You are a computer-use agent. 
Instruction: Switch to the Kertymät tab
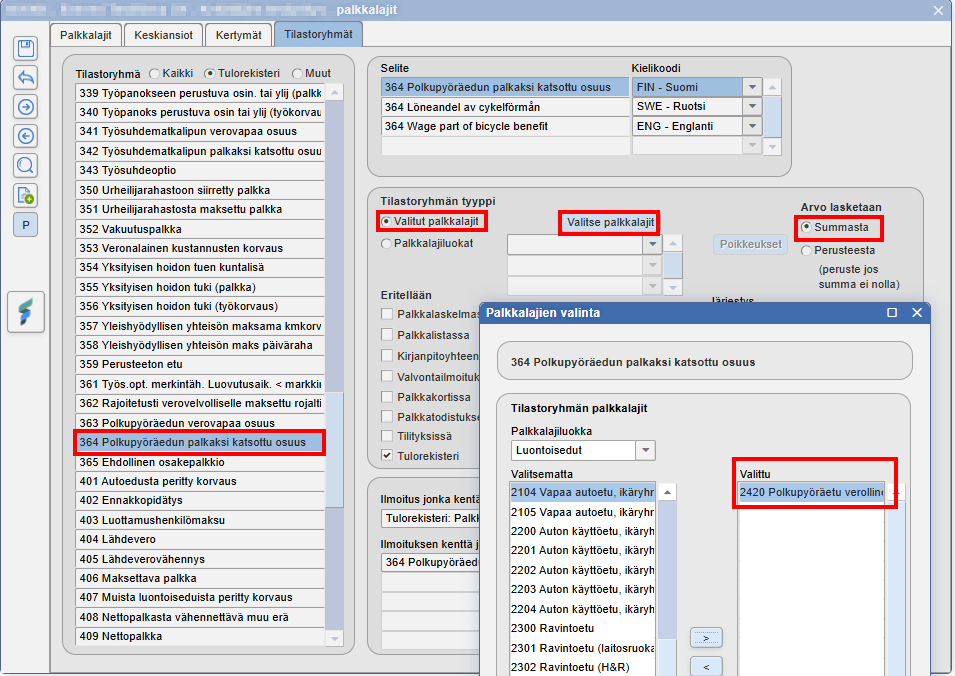[239, 35]
